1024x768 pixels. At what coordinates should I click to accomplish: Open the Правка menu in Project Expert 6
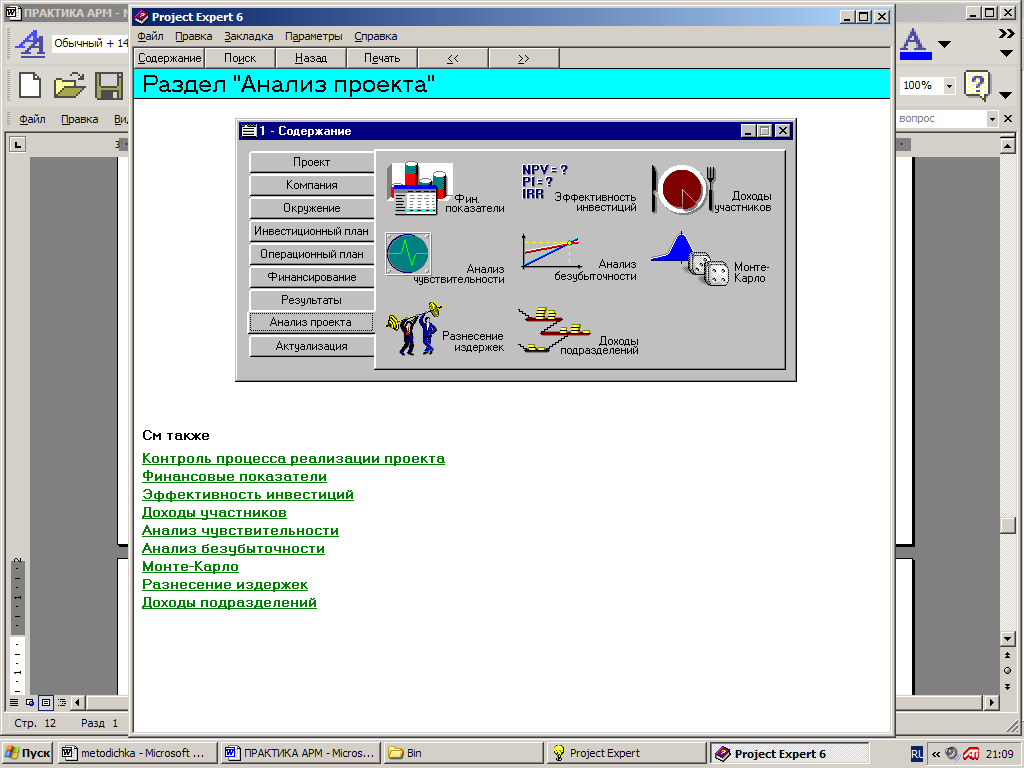point(193,37)
